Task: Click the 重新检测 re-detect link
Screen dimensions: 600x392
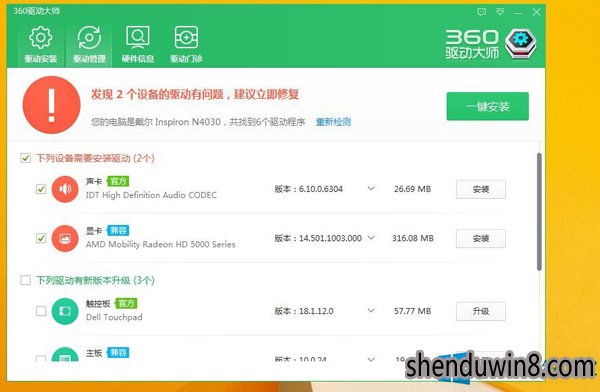Action: pyautogui.click(x=333, y=122)
